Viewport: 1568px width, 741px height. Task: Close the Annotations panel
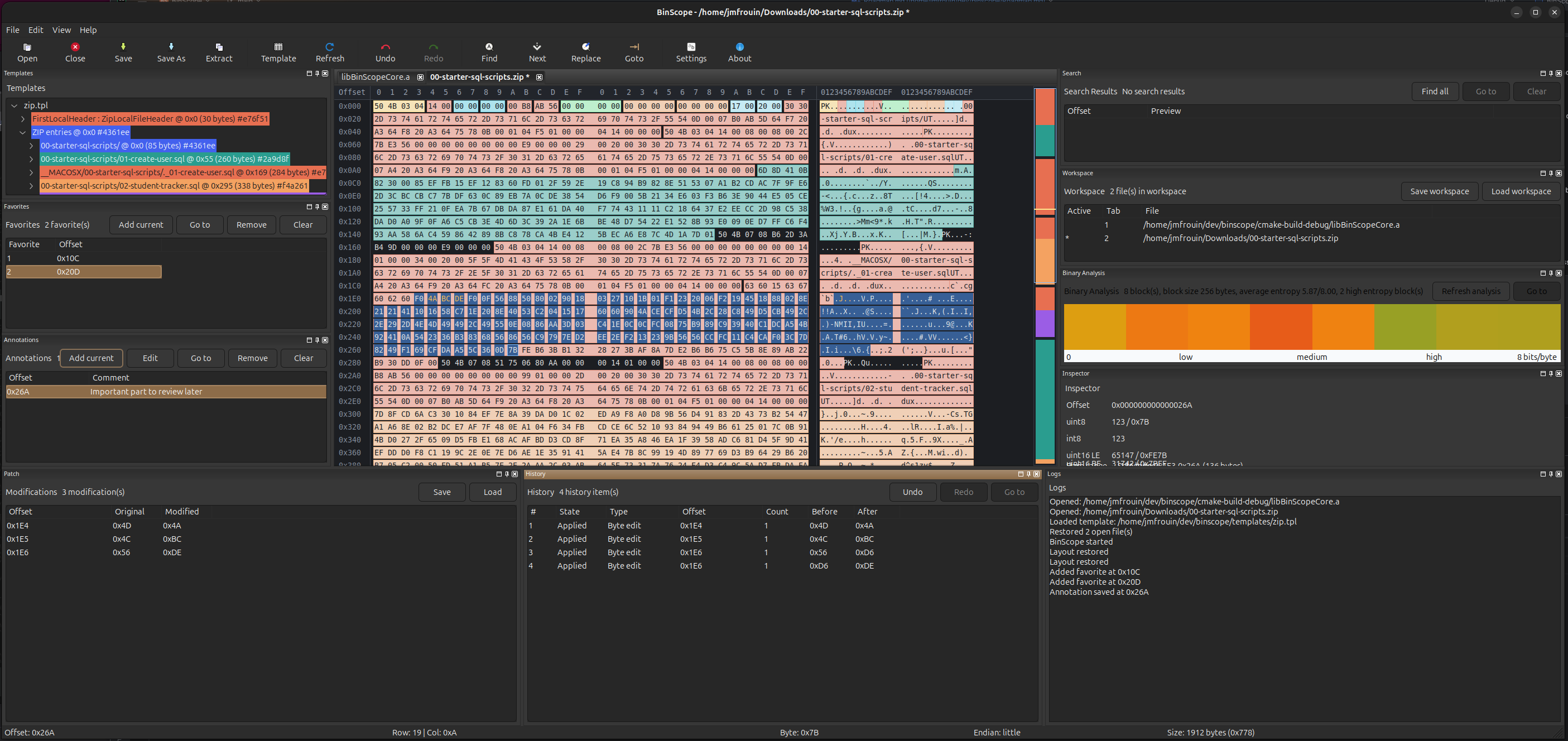[325, 340]
